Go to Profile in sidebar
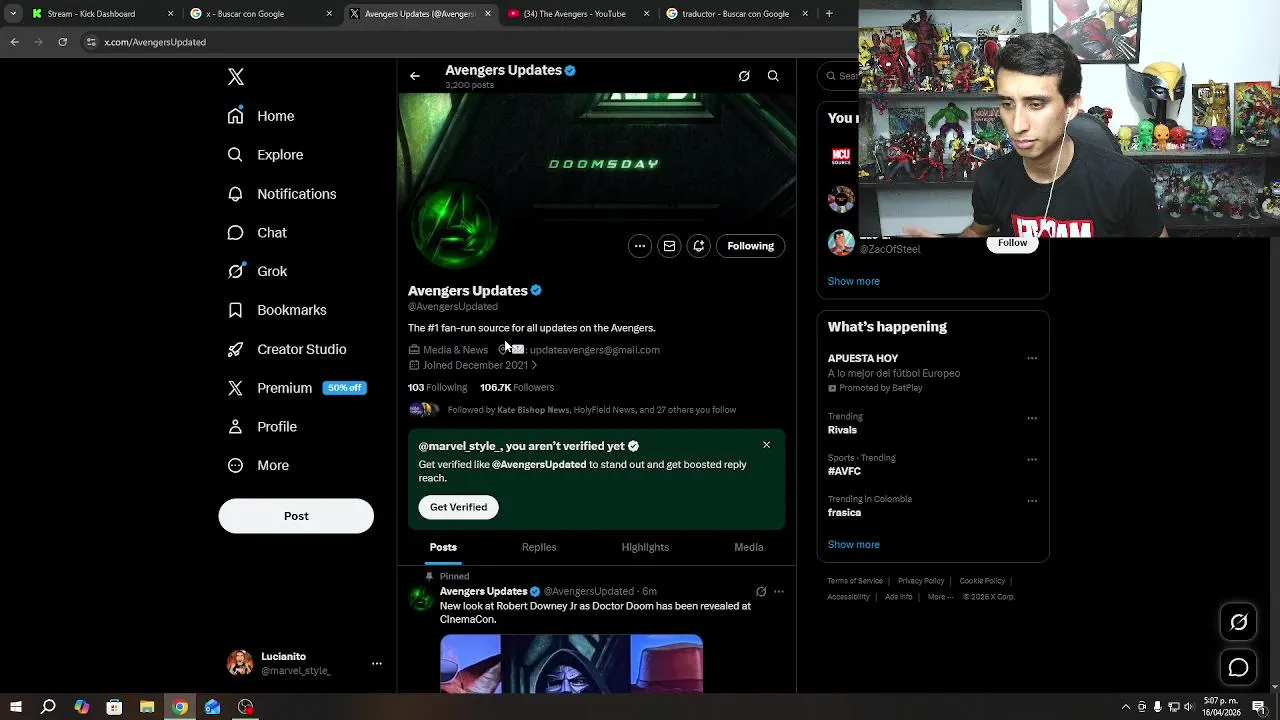 (262, 426)
